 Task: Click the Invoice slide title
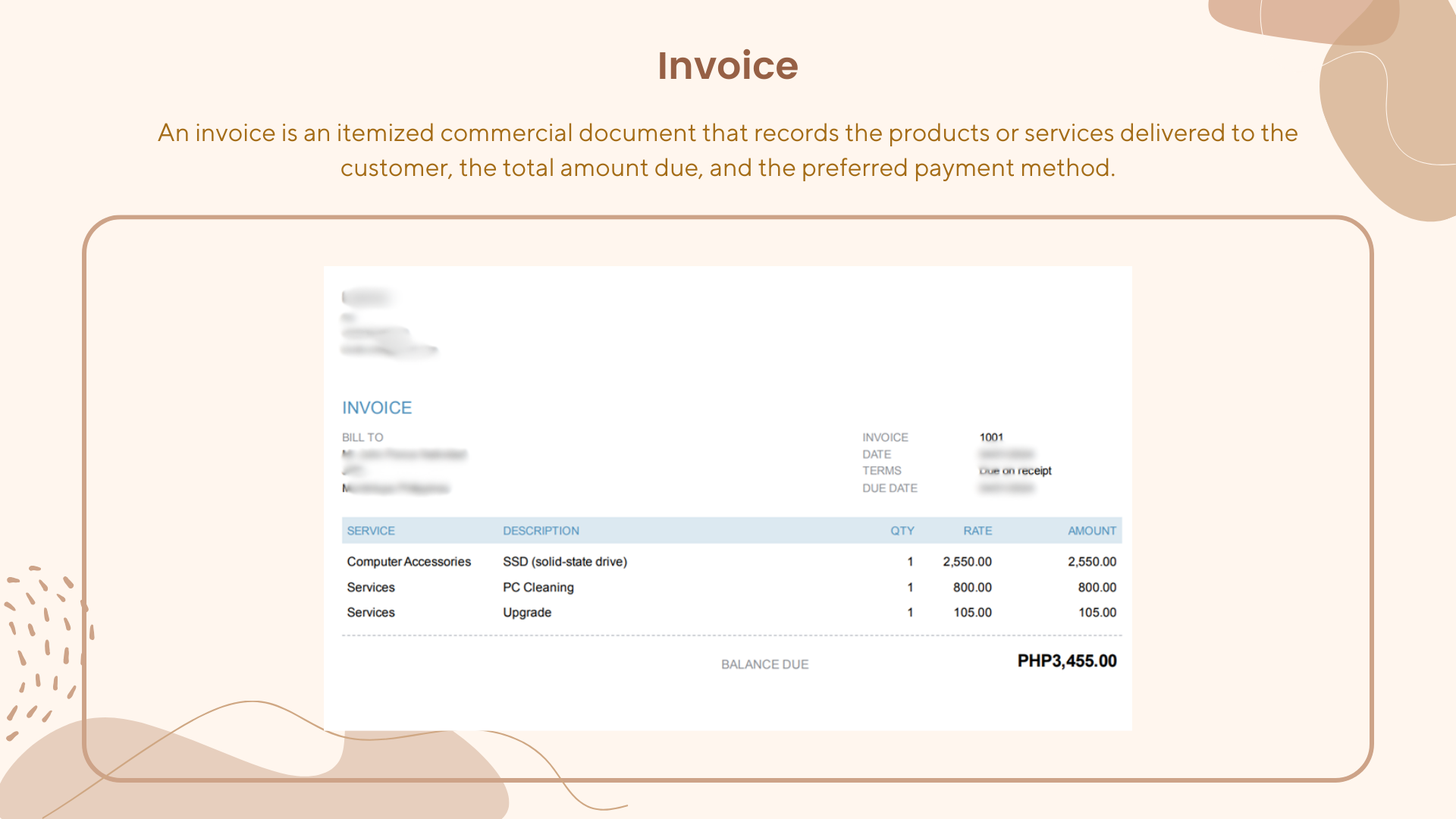[x=727, y=66]
